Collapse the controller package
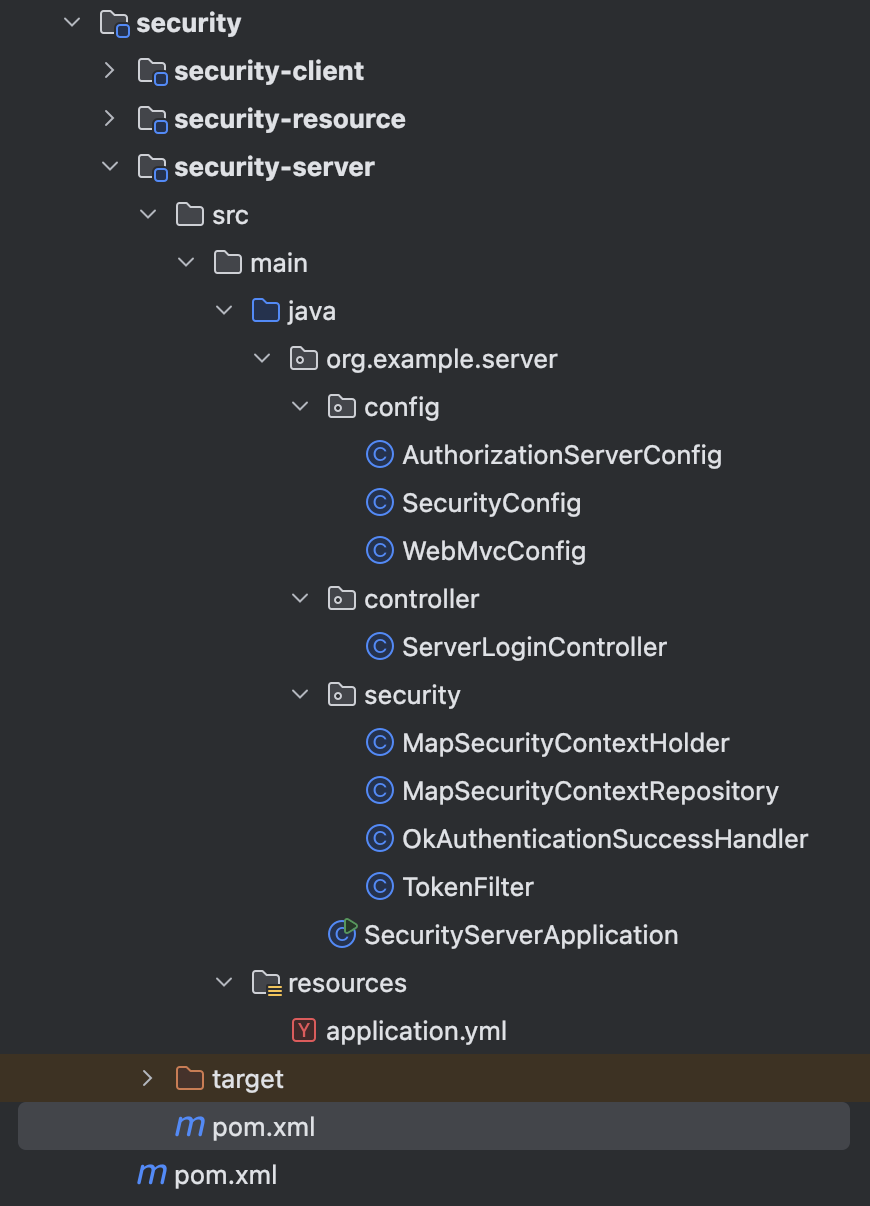 [300, 599]
